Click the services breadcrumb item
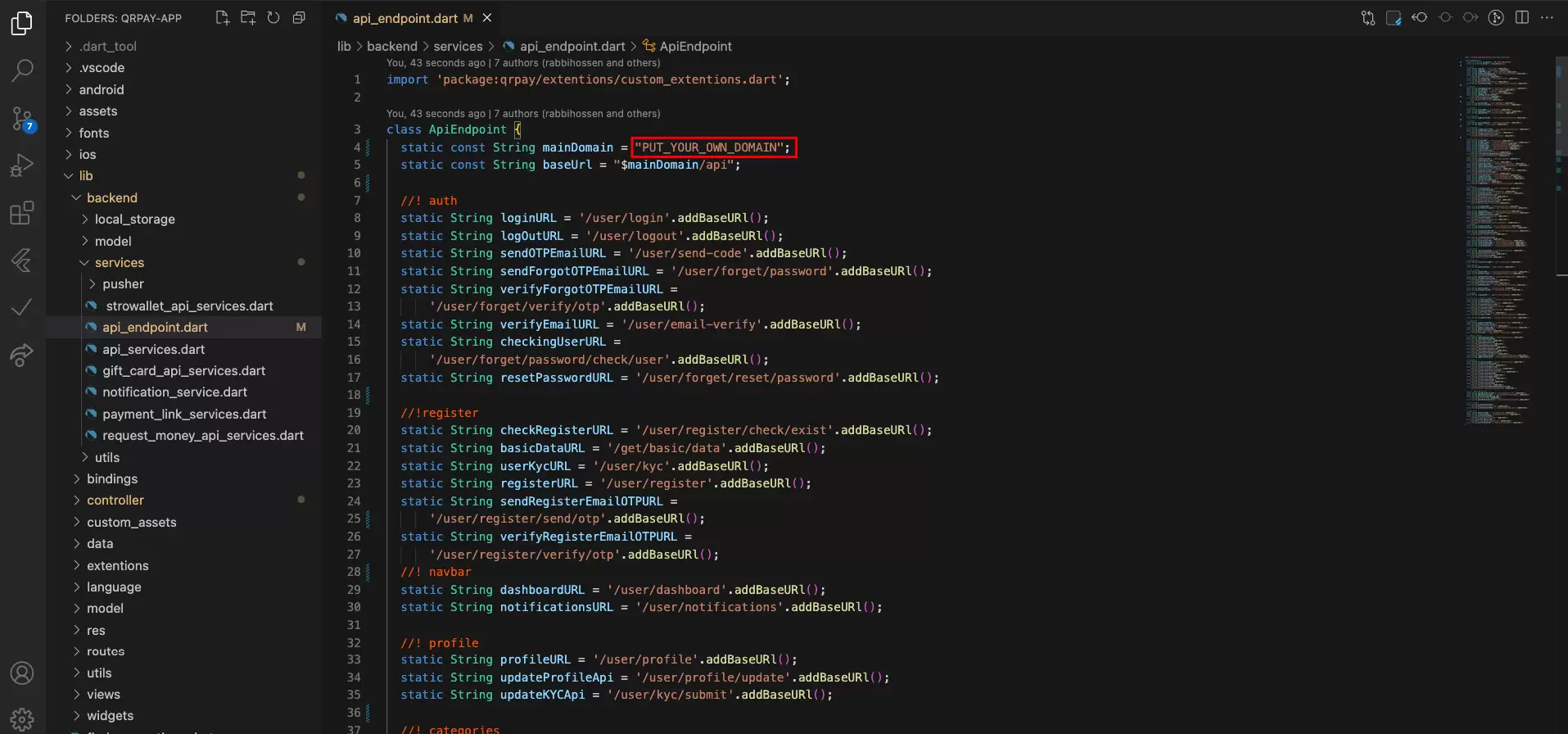This screenshot has height=734, width=1568. coord(458,46)
